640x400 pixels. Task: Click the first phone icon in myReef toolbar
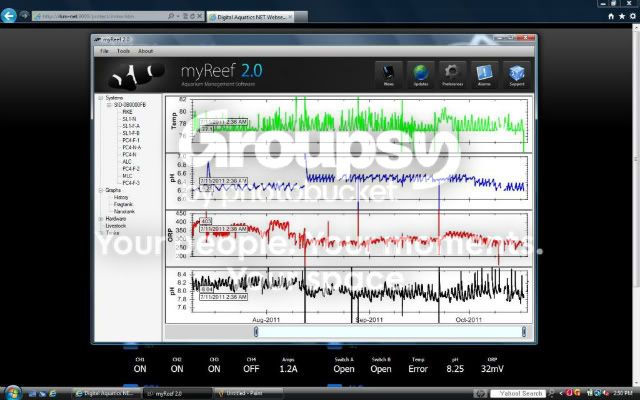(389, 74)
